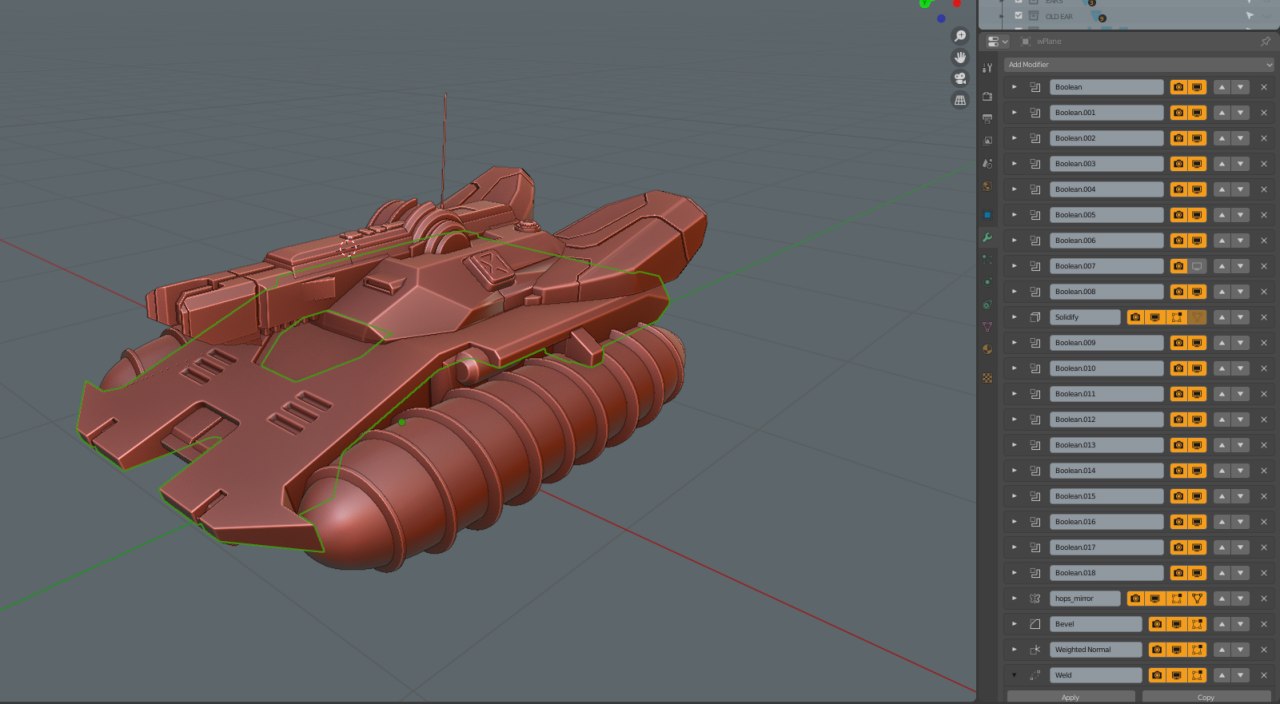Click the Solidify modifier name field
This screenshot has height=704, width=1280.
1085,317
